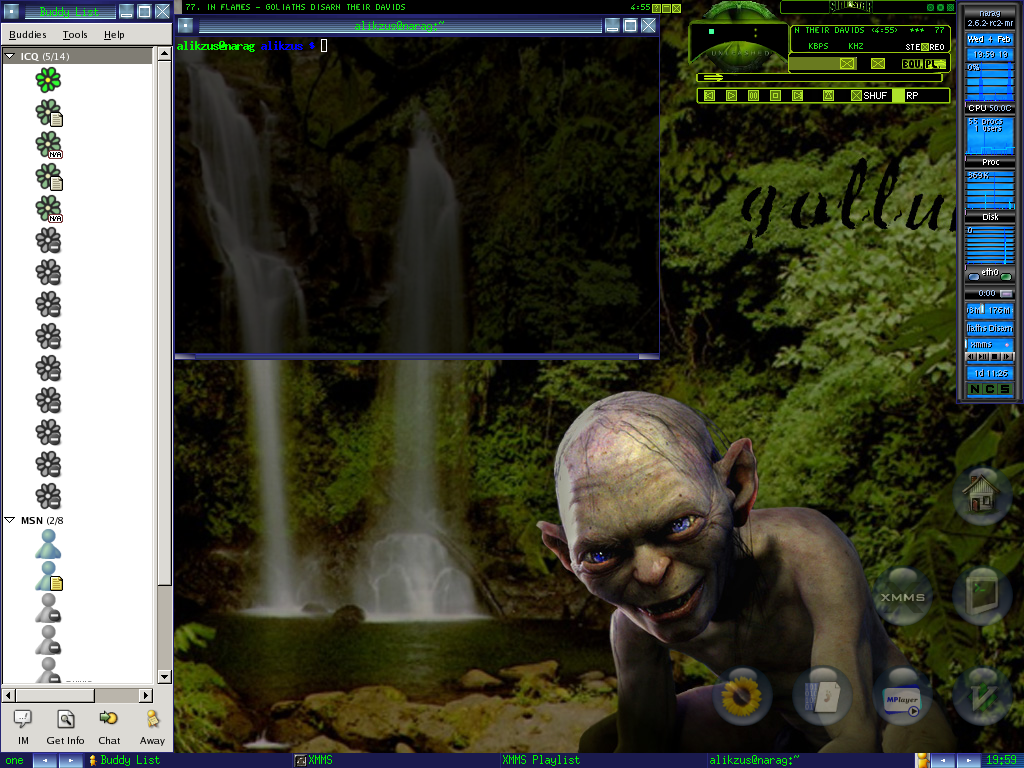Click the XMMS song position seek bar
The width and height of the screenshot is (1024, 768).
point(822,77)
